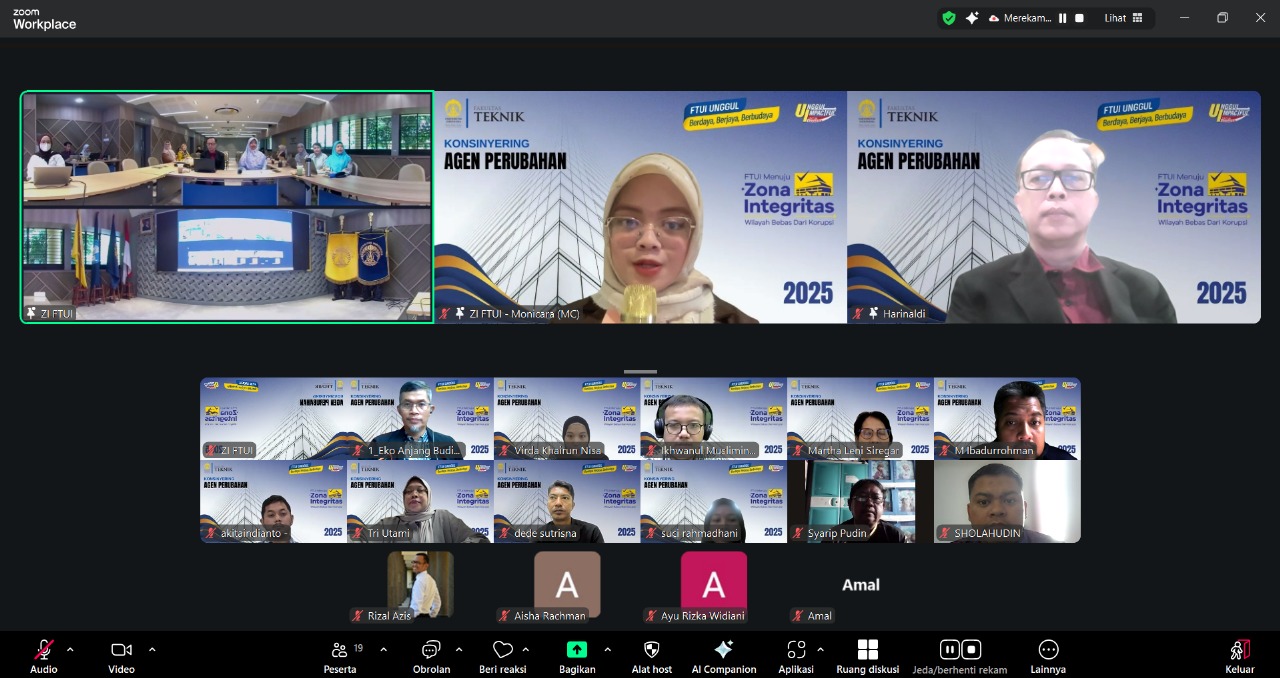Click the AI sparkle icon in the title bar
Viewport: 1280px width, 678px height.
coord(972,18)
